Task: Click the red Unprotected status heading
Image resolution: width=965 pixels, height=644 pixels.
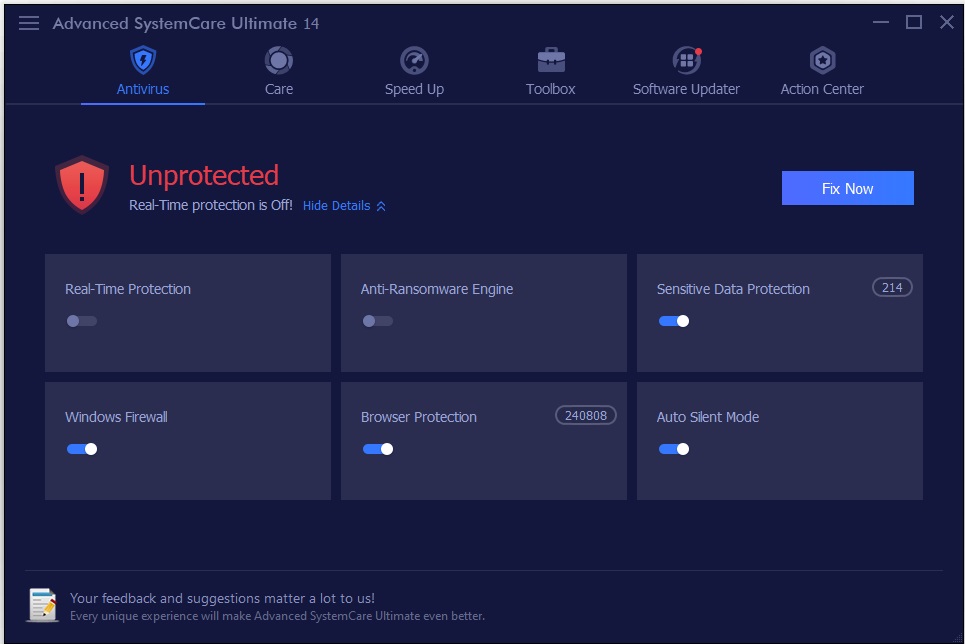Action: [204, 175]
